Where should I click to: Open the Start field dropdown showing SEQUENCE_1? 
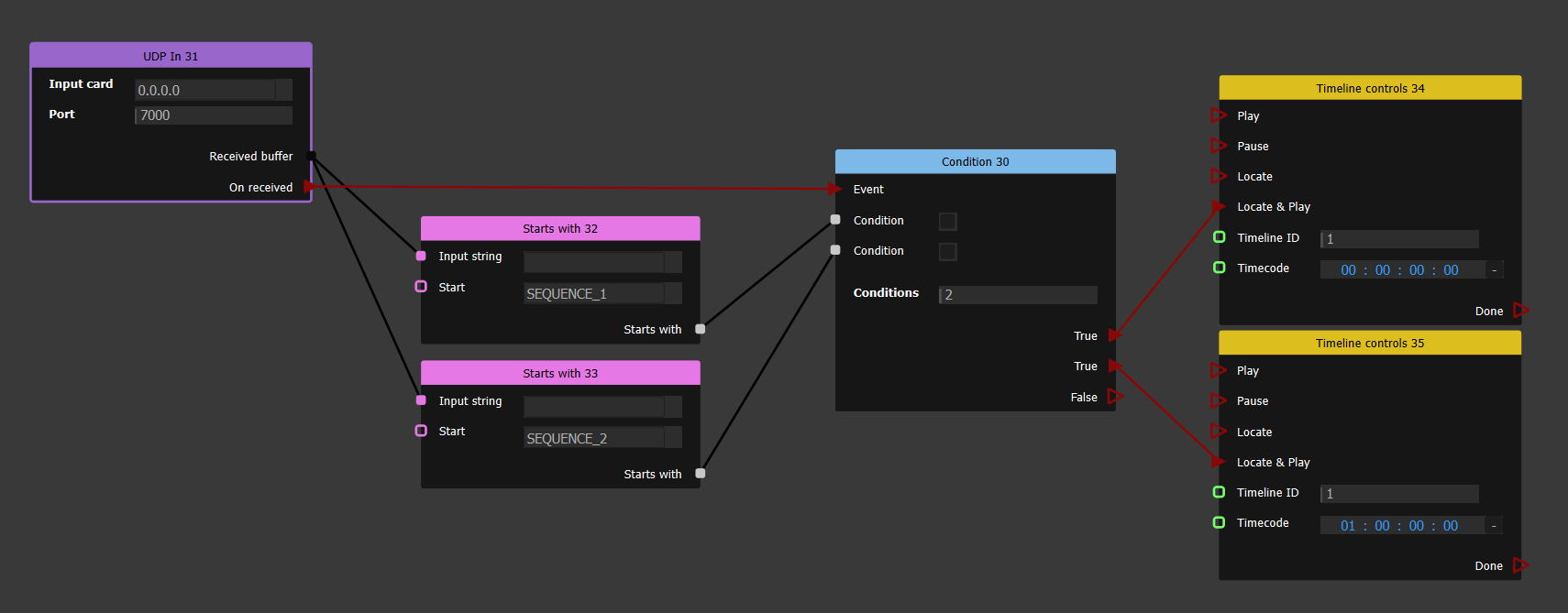tap(673, 293)
